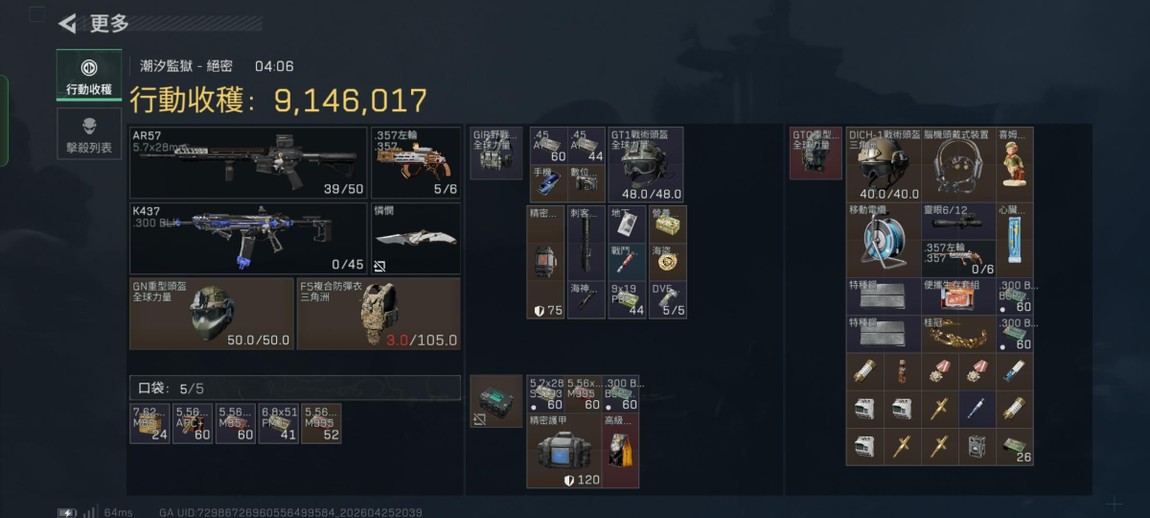Viewport: 1150px width, 518px height.
Task: Select the 腦機頭戴式裝置 headset item
Action: 959,164
